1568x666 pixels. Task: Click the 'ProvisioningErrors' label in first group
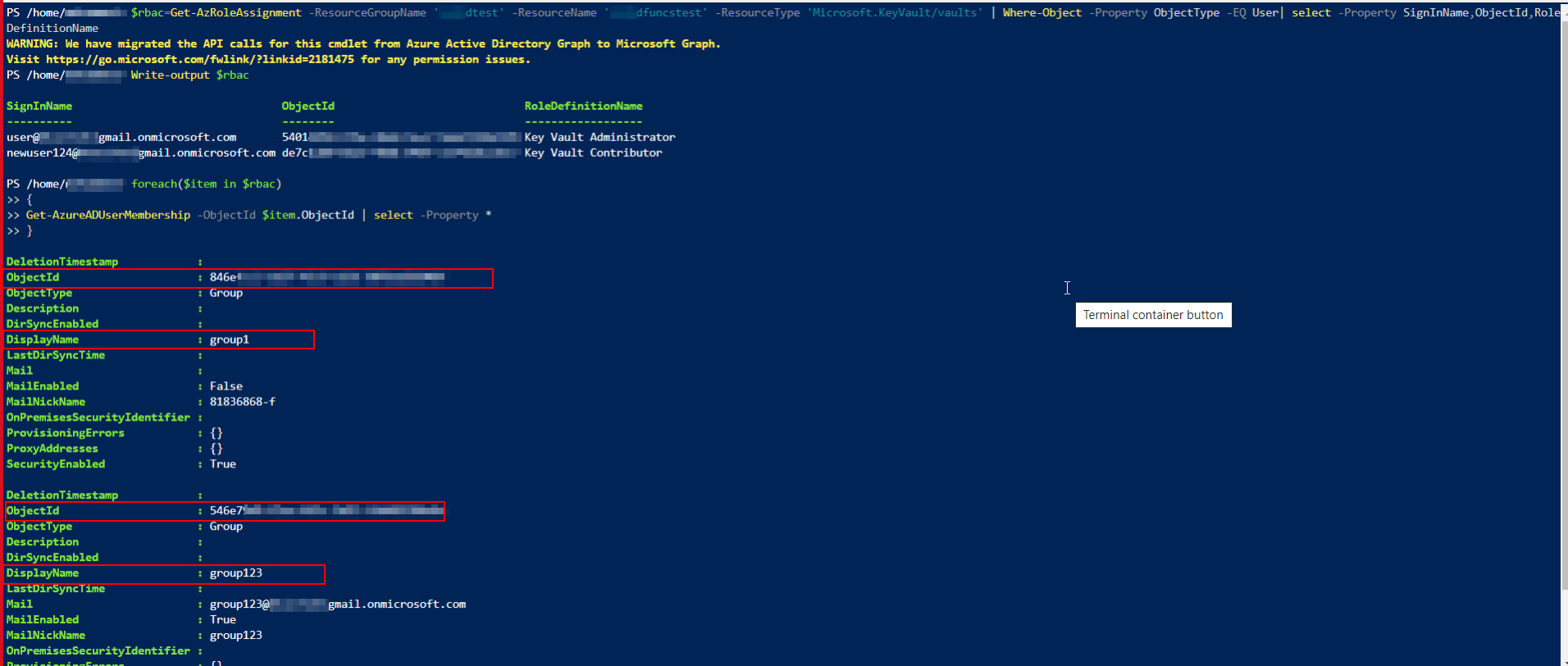pyautogui.click(x=66, y=433)
